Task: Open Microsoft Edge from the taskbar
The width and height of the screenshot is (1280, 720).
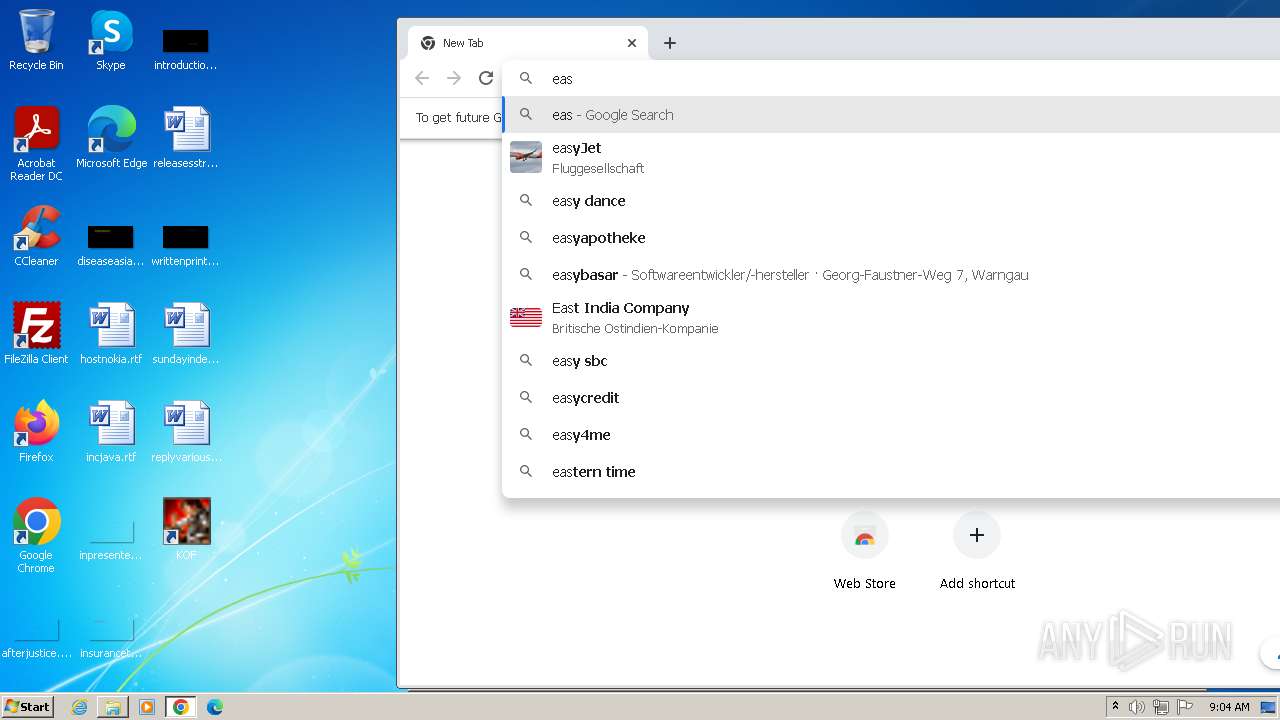Action: (x=215, y=707)
